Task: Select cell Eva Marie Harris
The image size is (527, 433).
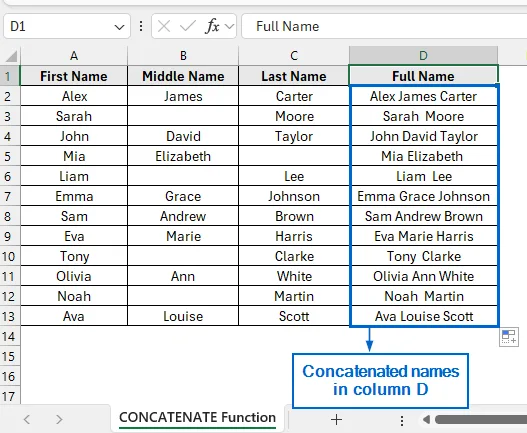Action: pos(423,236)
